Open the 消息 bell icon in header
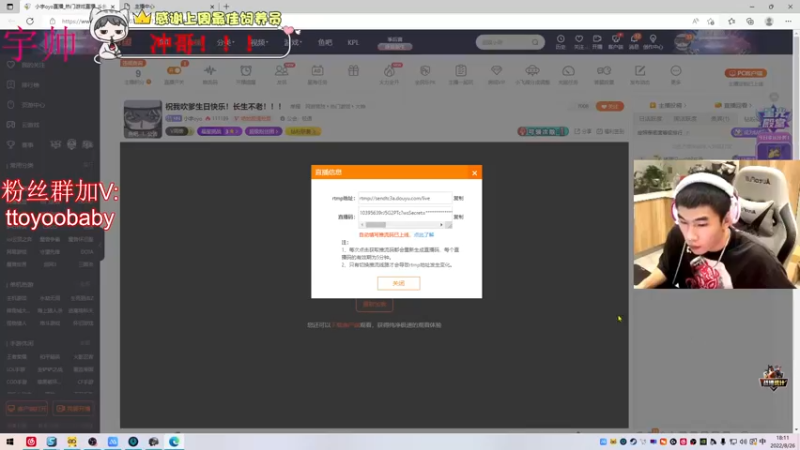The image size is (800, 450). (634, 42)
